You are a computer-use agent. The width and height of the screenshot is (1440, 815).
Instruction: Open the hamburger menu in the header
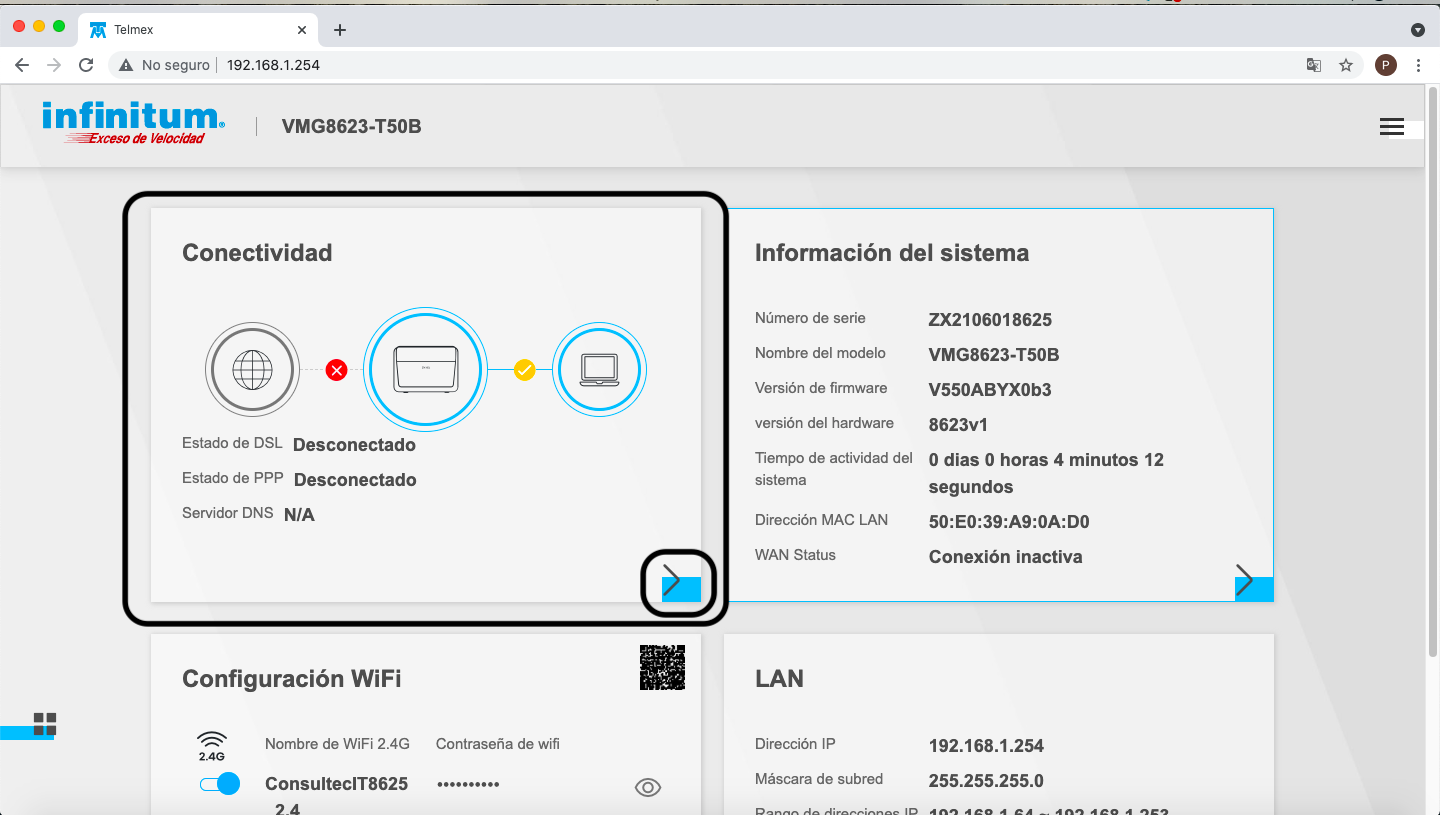[1391, 127]
